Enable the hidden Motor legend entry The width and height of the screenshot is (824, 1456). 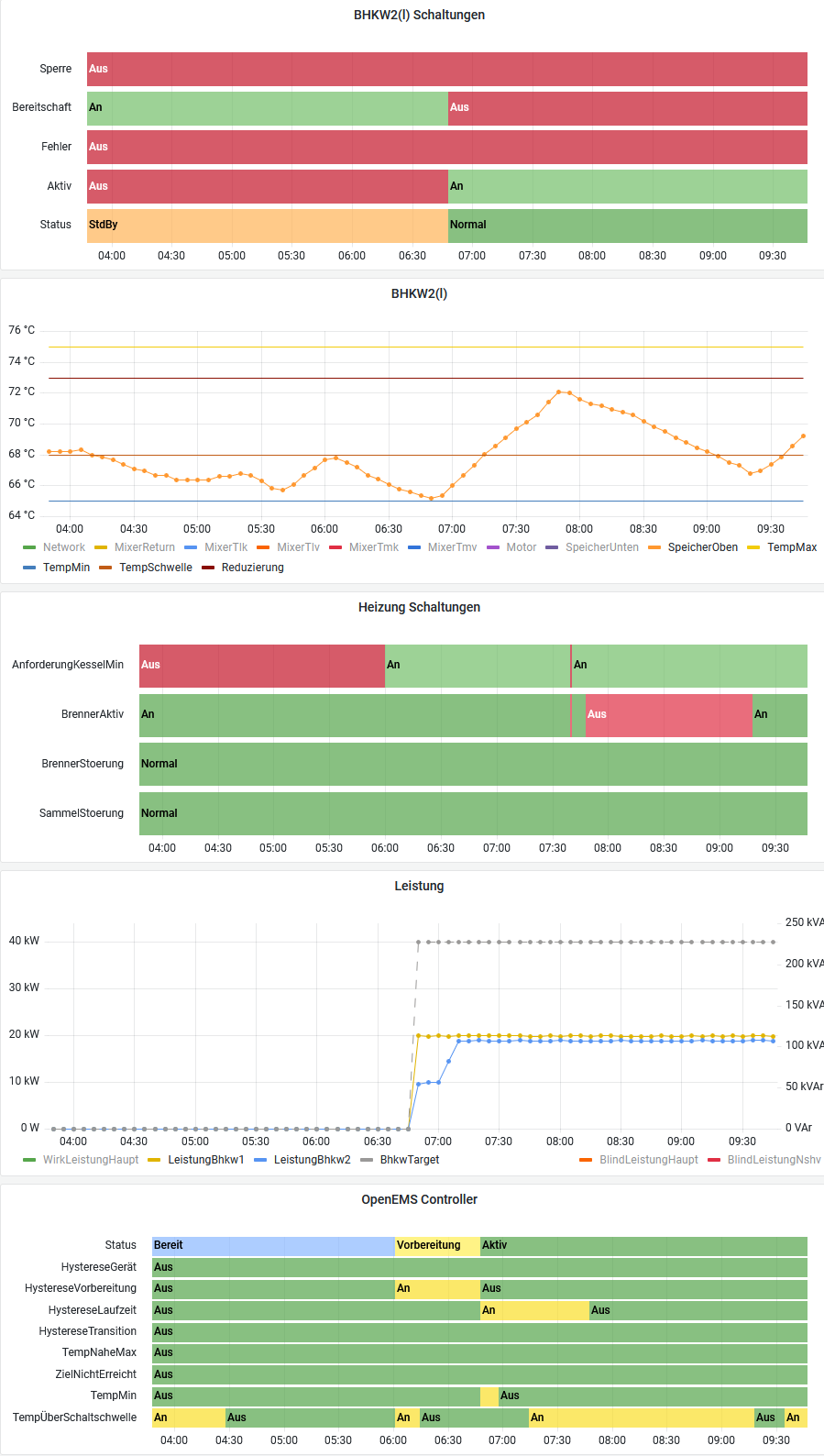point(521,547)
